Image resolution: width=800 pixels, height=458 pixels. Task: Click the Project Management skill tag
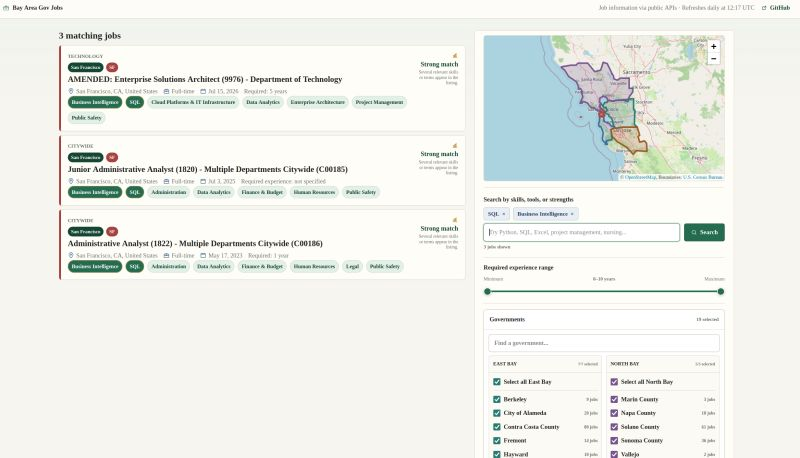pos(379,103)
